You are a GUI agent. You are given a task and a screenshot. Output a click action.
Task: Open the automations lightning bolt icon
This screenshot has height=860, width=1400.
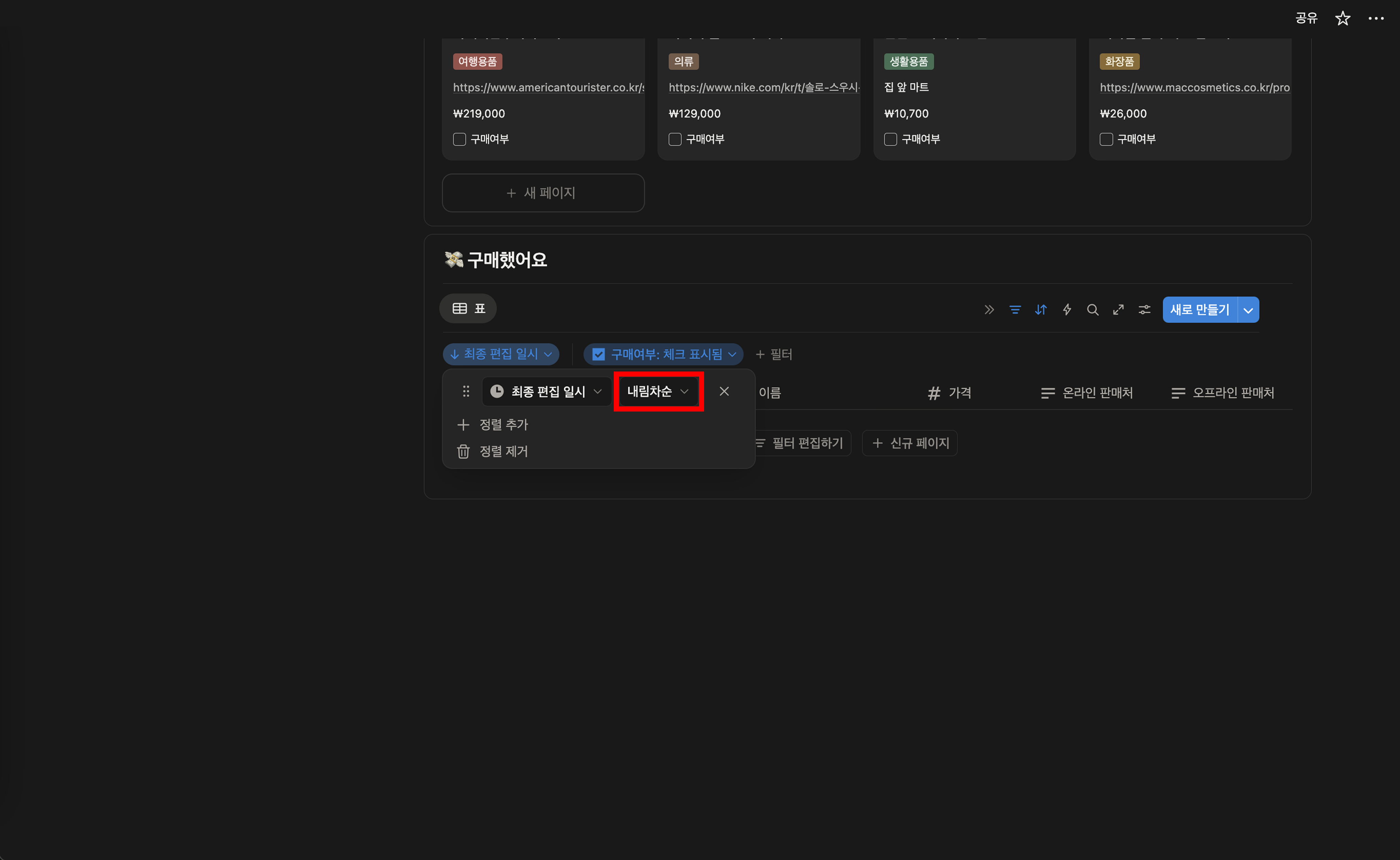tap(1067, 310)
